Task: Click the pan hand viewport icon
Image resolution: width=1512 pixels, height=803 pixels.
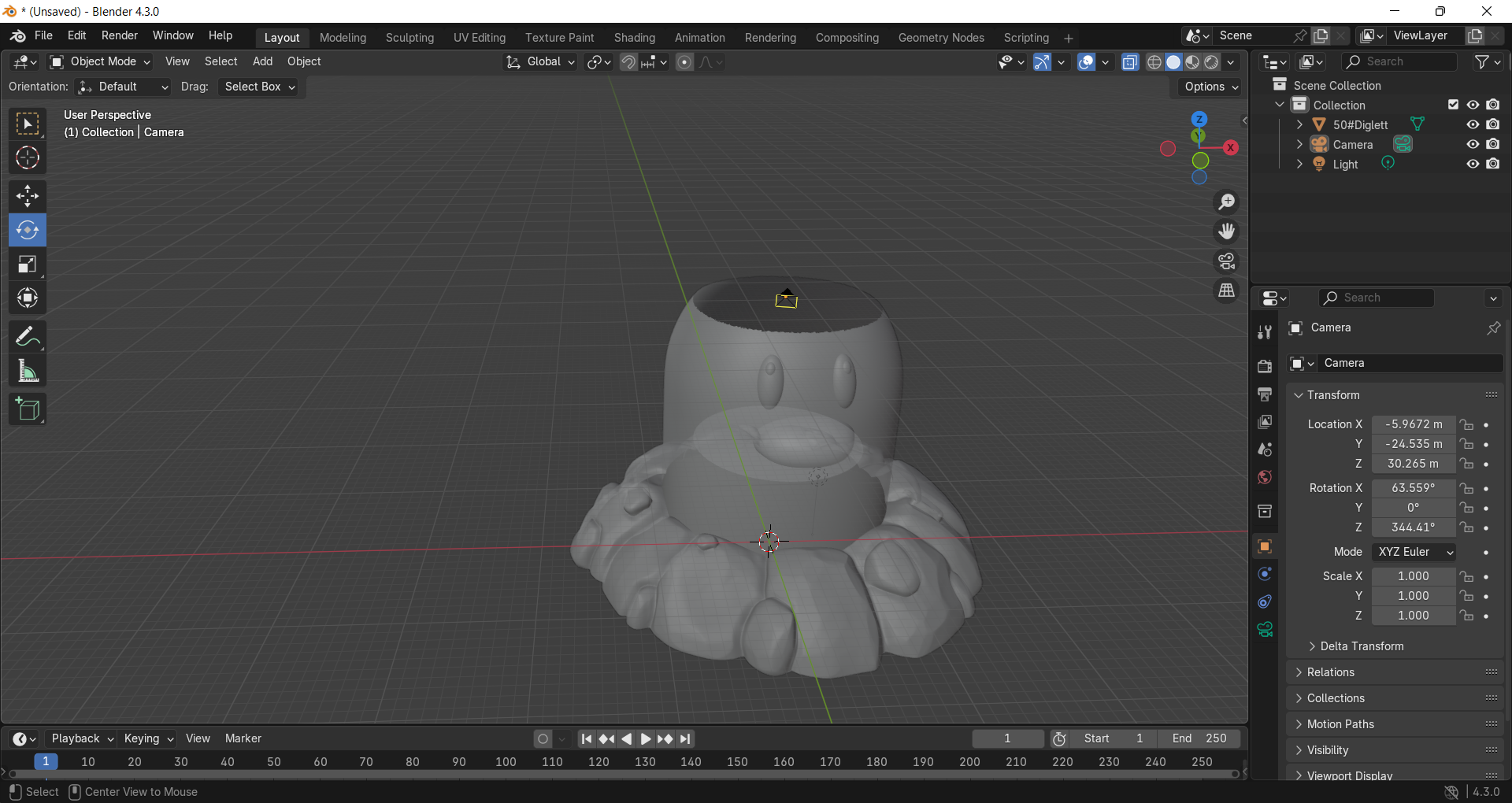Action: point(1226,231)
